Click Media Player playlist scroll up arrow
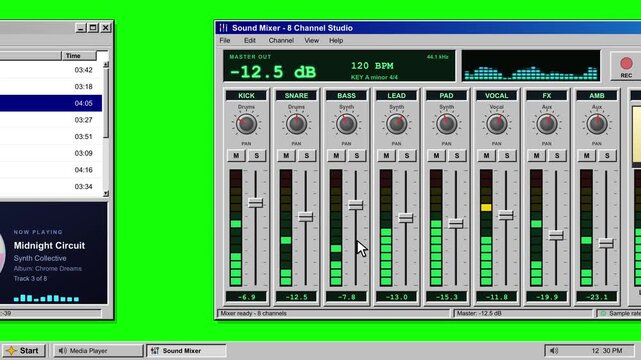This screenshot has width=641, height=360. 106,64
